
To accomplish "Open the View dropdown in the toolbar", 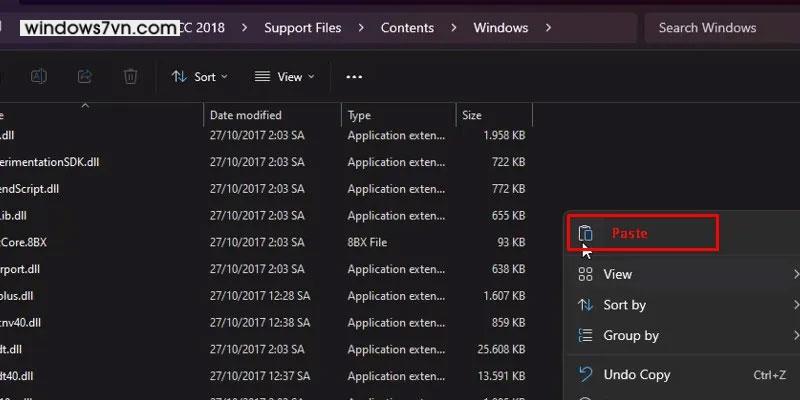I will pos(284,76).
